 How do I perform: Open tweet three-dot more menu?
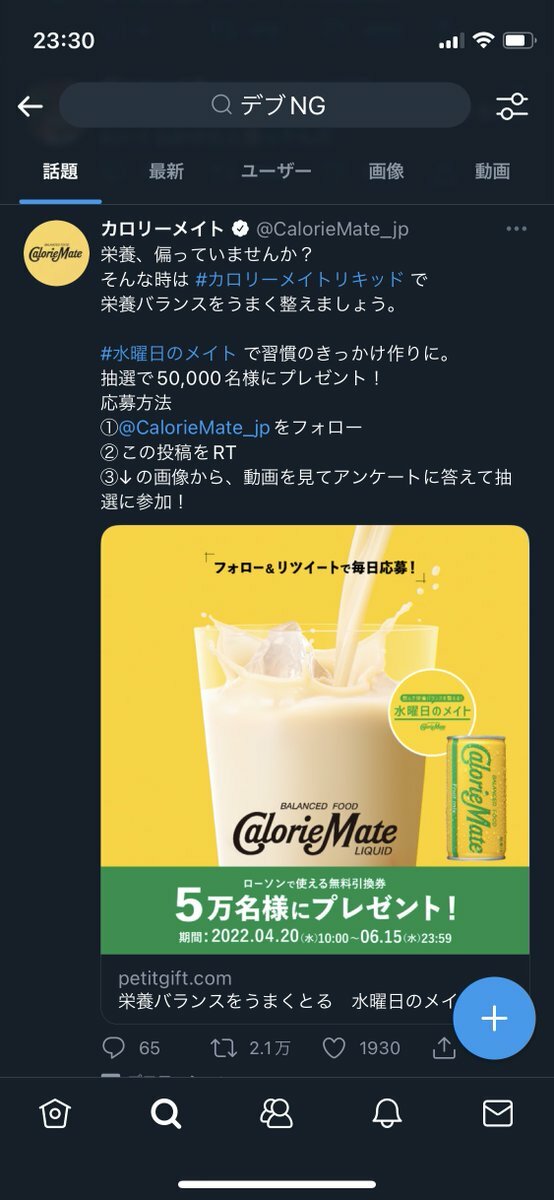coord(516,229)
